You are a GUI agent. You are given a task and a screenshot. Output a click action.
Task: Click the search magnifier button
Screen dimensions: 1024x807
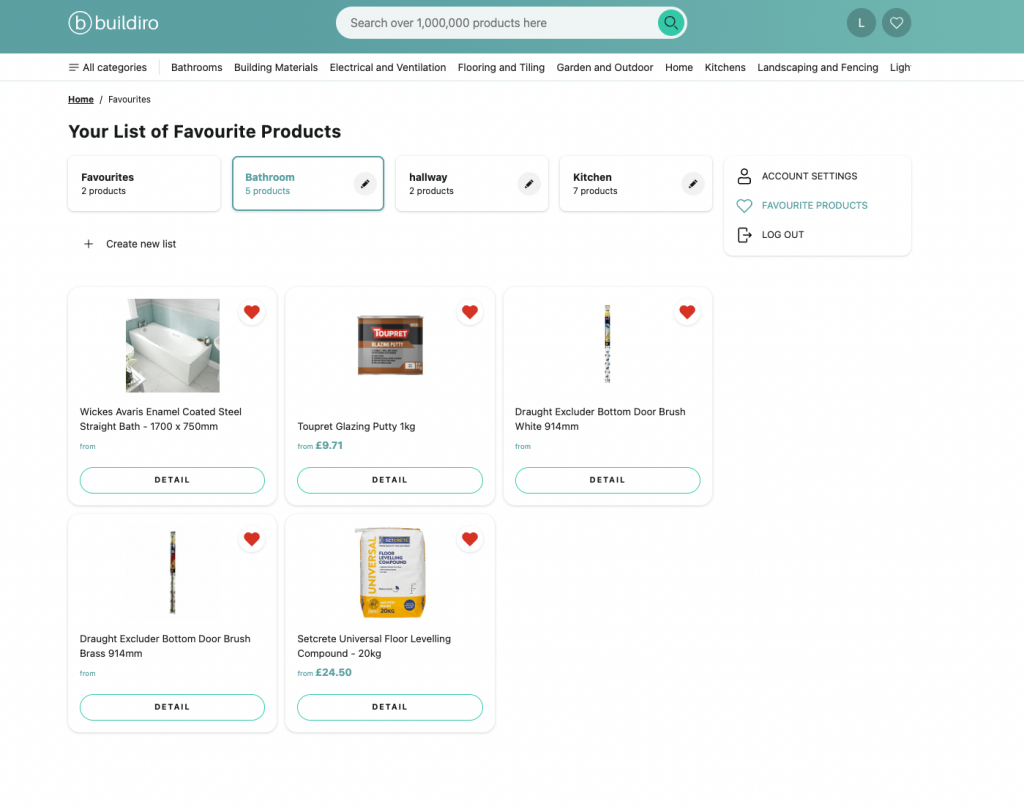[670, 23]
